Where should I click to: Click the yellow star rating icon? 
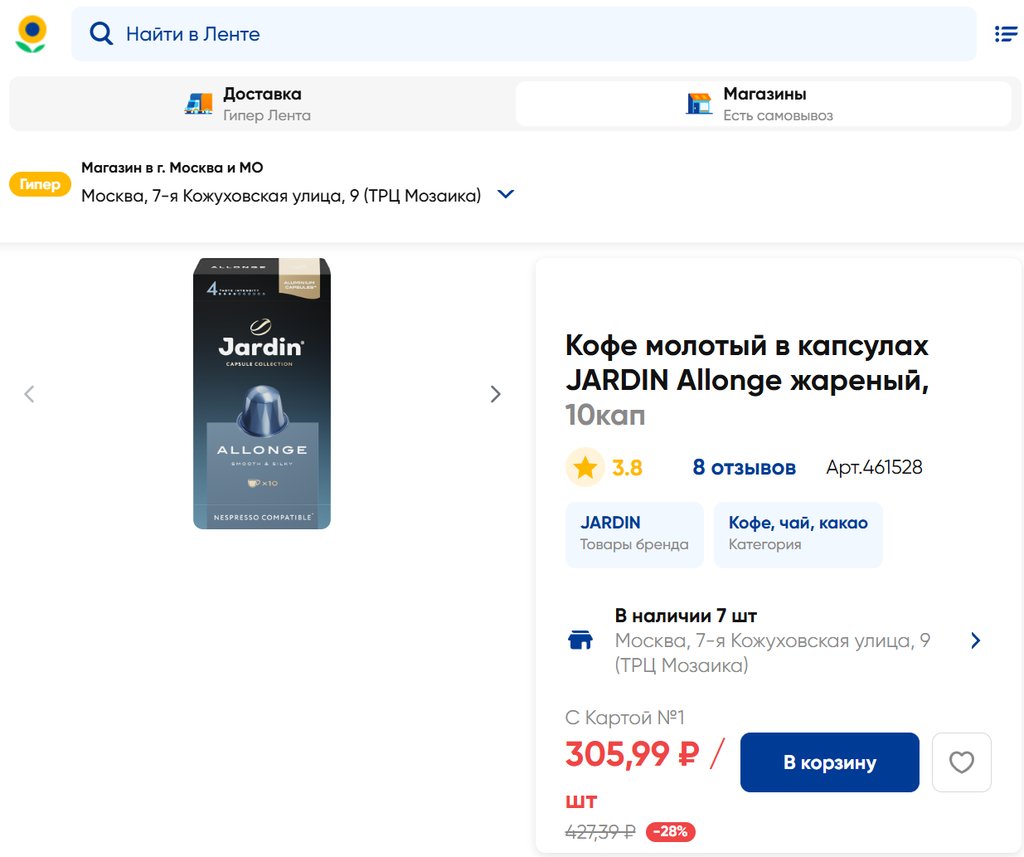[x=585, y=468]
